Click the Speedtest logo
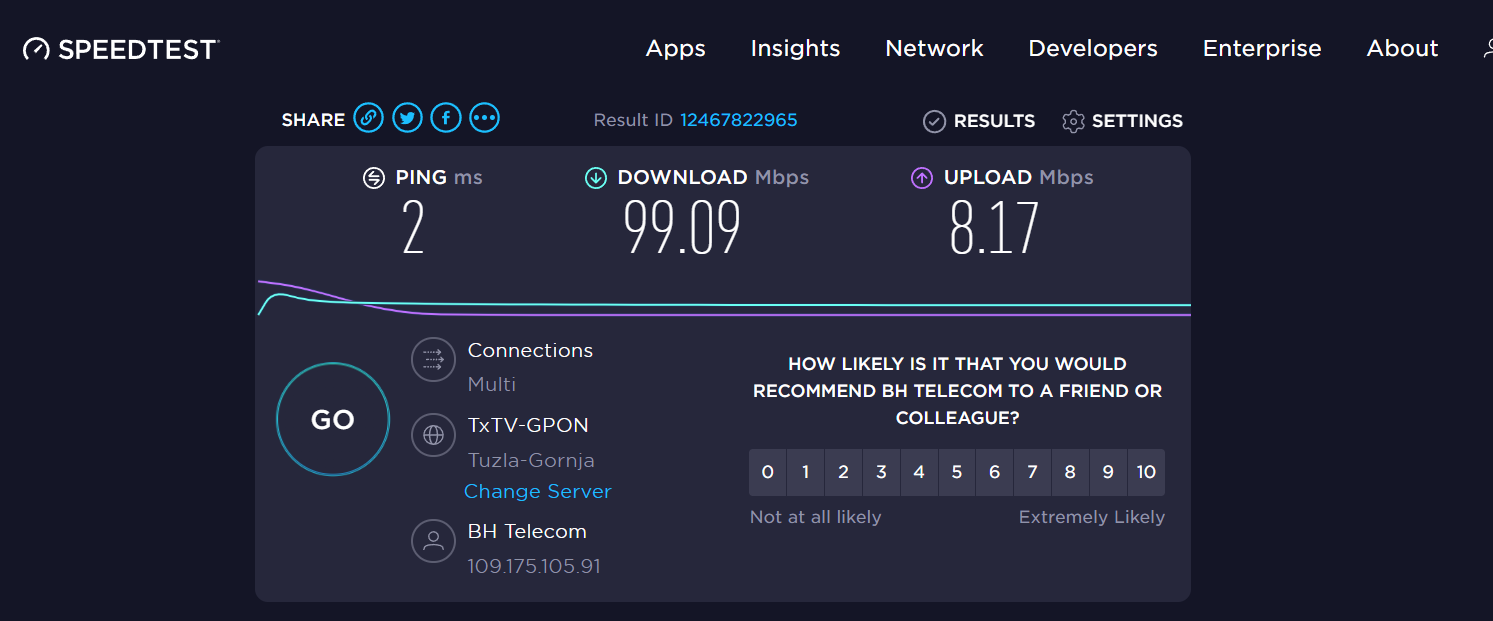Screen dimensions: 1493x621 121,49
